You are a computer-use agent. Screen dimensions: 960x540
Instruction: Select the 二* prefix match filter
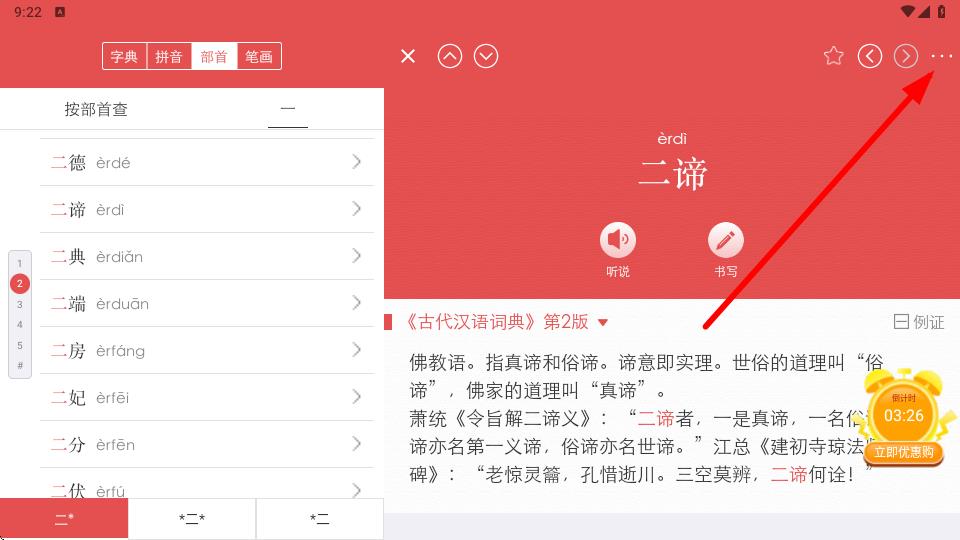click(64, 519)
